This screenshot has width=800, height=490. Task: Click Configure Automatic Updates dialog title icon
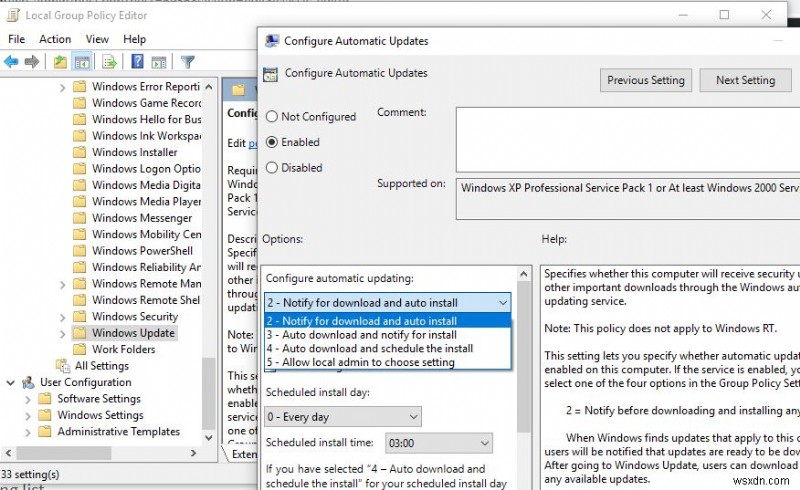pyautogui.click(x=272, y=41)
